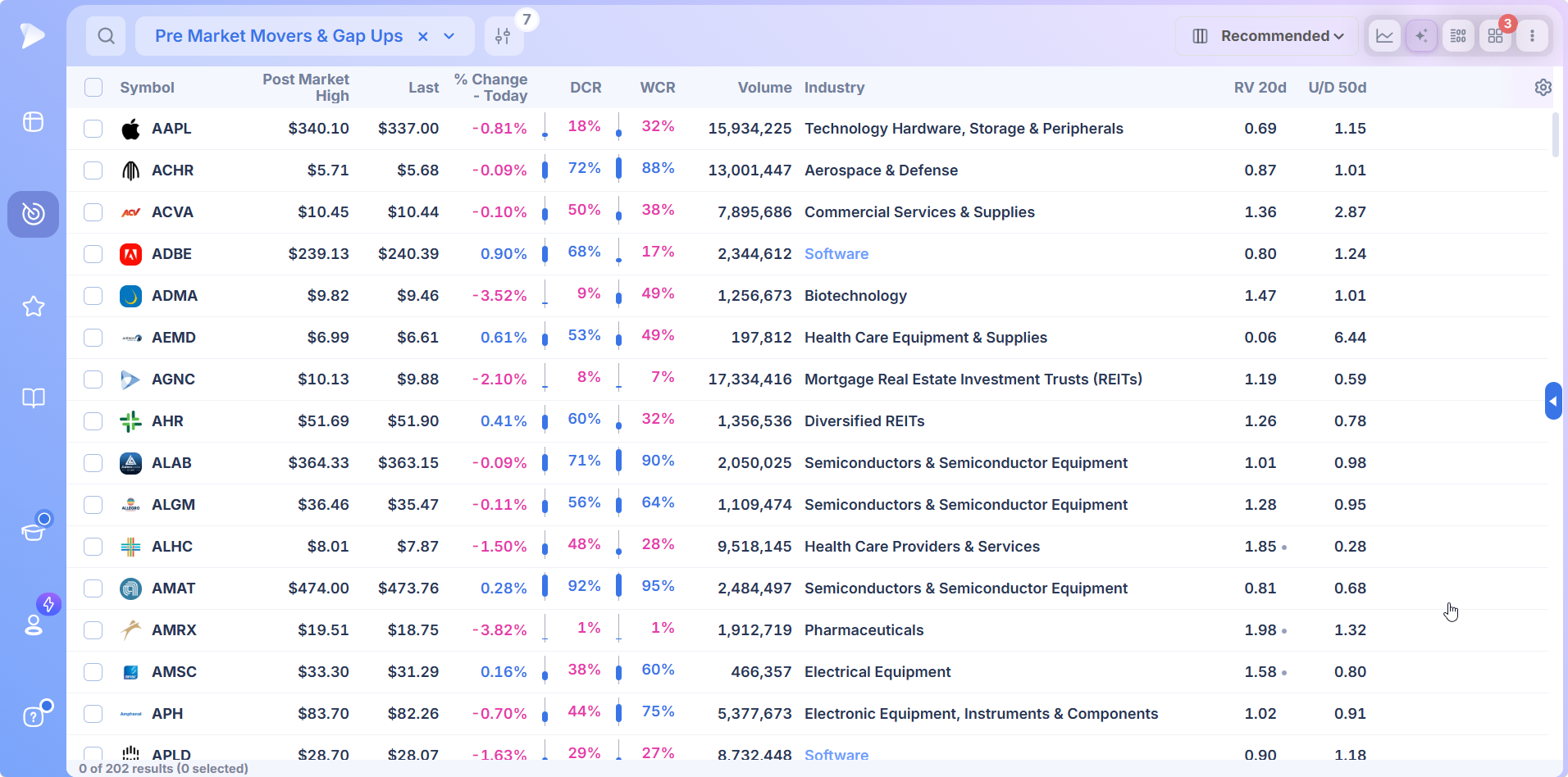Viewport: 1568px width, 777px height.
Task: Open widgets icon with badge 3
Action: tap(1495, 36)
